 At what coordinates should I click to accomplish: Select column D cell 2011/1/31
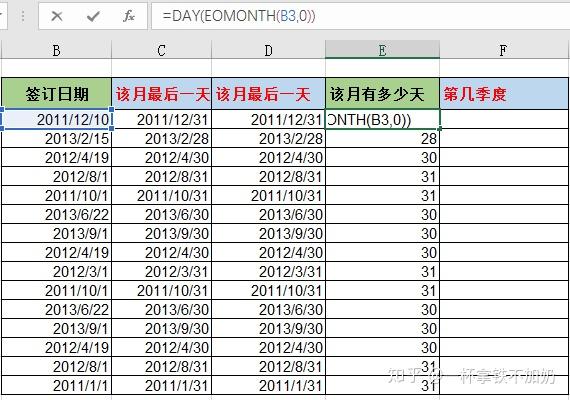click(268, 385)
